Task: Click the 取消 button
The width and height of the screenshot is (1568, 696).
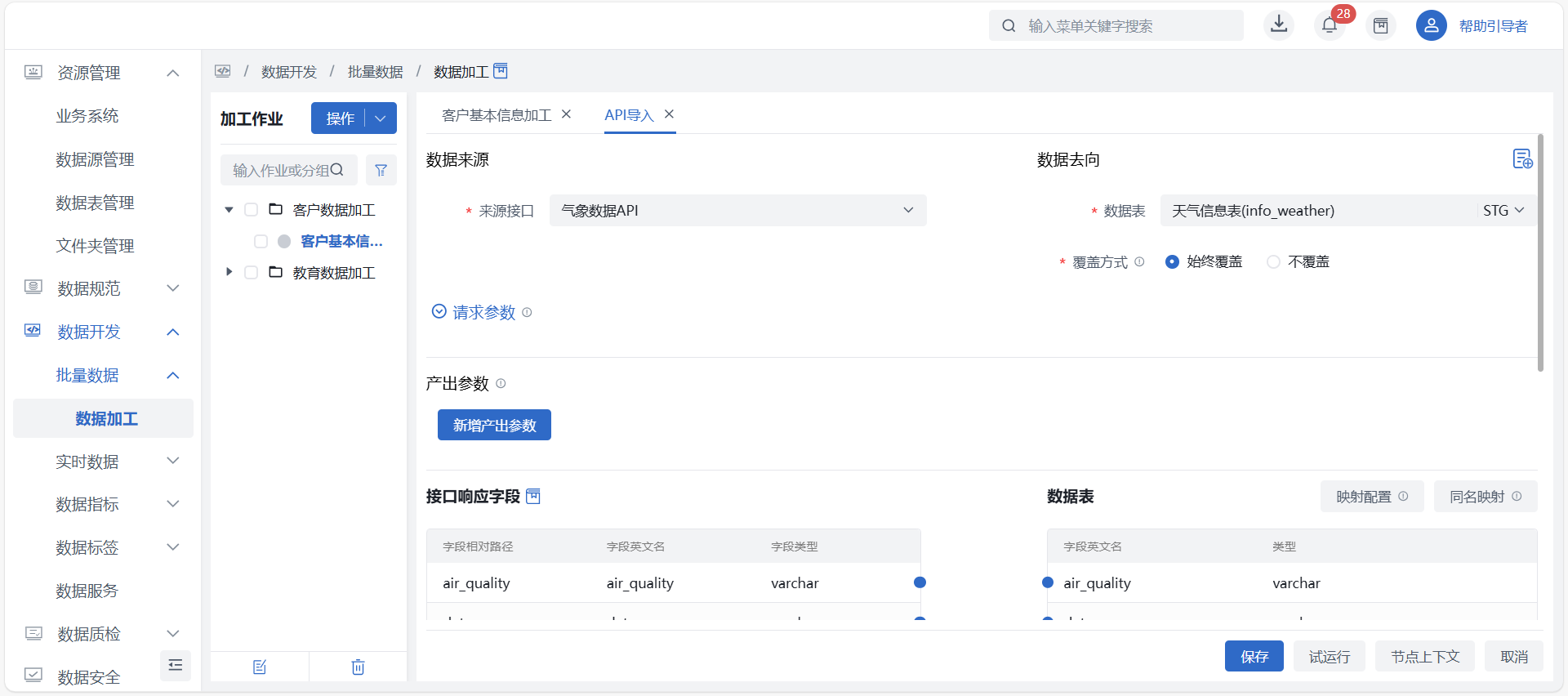Action: click(x=1514, y=656)
